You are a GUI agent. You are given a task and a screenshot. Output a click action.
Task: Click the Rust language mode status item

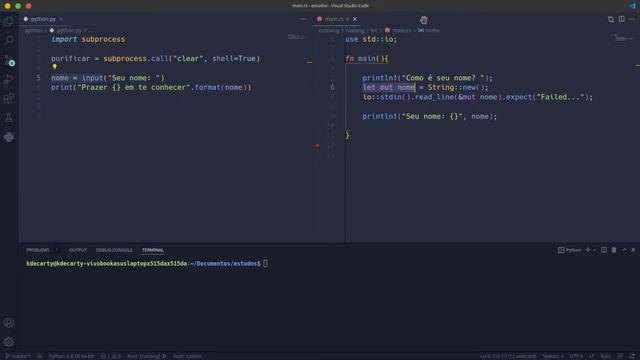pyautogui.click(x=606, y=356)
